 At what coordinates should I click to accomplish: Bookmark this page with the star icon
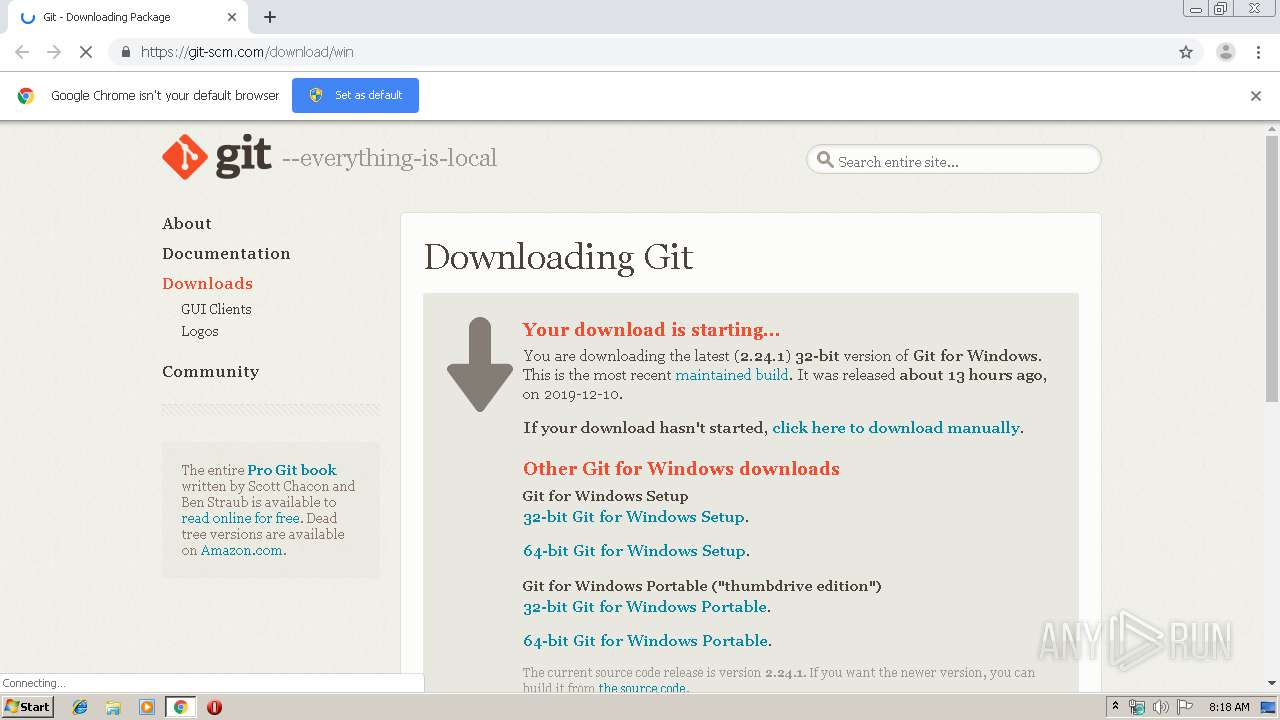pyautogui.click(x=1186, y=52)
